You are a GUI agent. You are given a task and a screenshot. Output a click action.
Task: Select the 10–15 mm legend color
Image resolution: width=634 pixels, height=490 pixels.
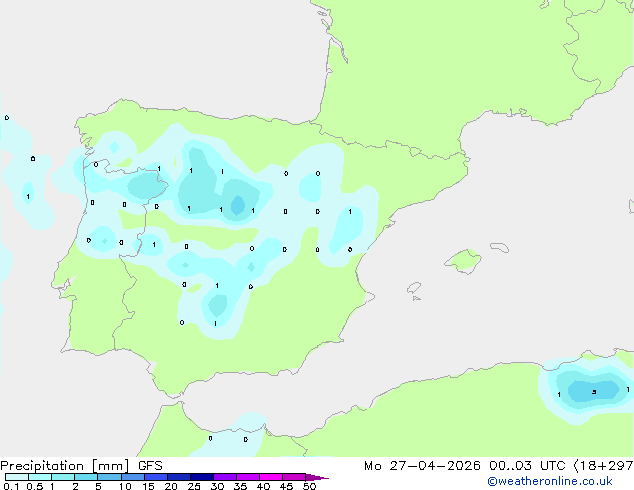click(133, 477)
